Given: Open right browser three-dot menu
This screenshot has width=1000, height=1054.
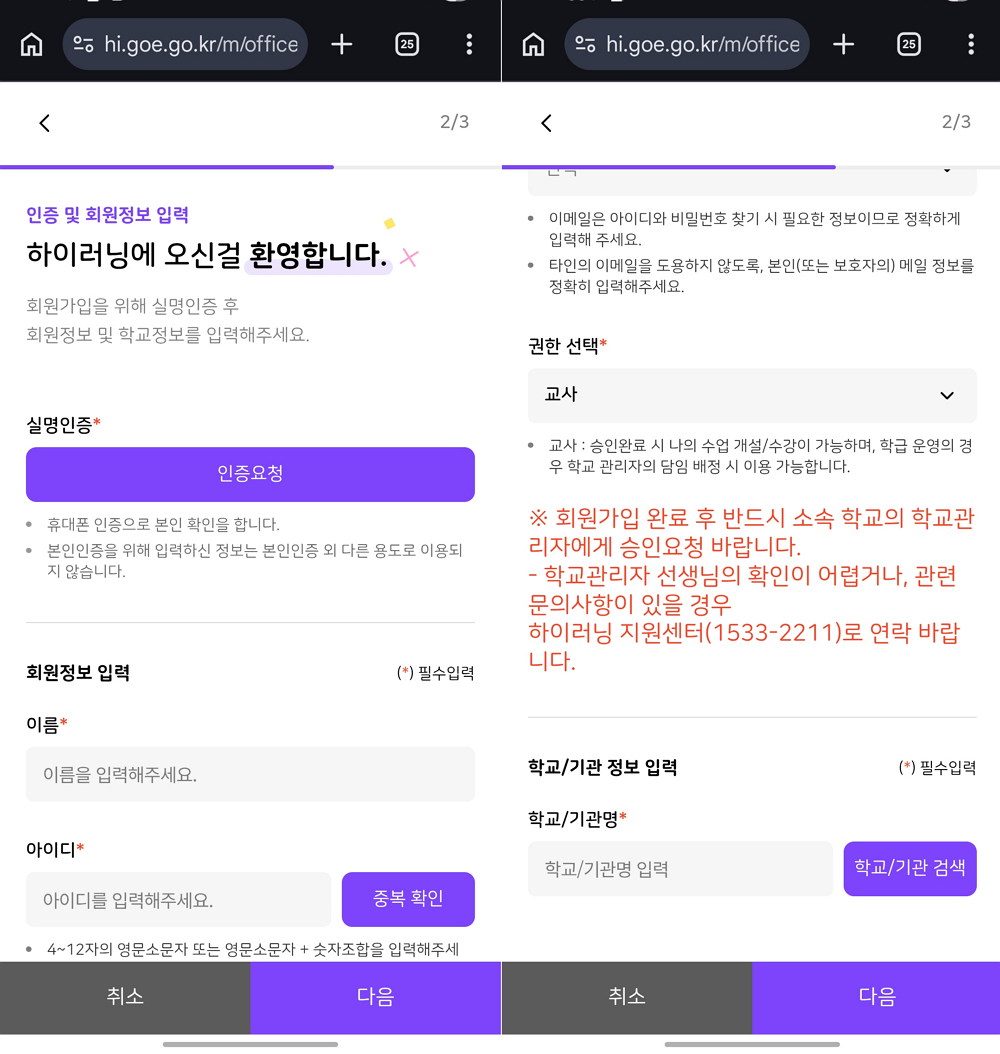Looking at the screenshot, I should click(971, 44).
